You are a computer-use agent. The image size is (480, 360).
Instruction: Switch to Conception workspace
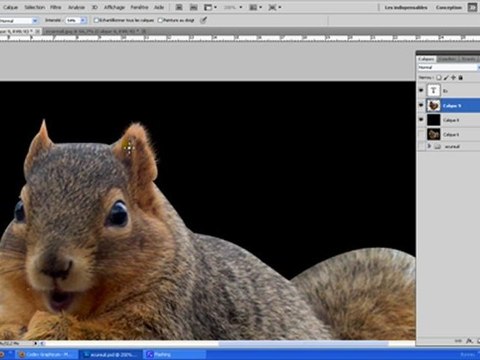tap(449, 7)
